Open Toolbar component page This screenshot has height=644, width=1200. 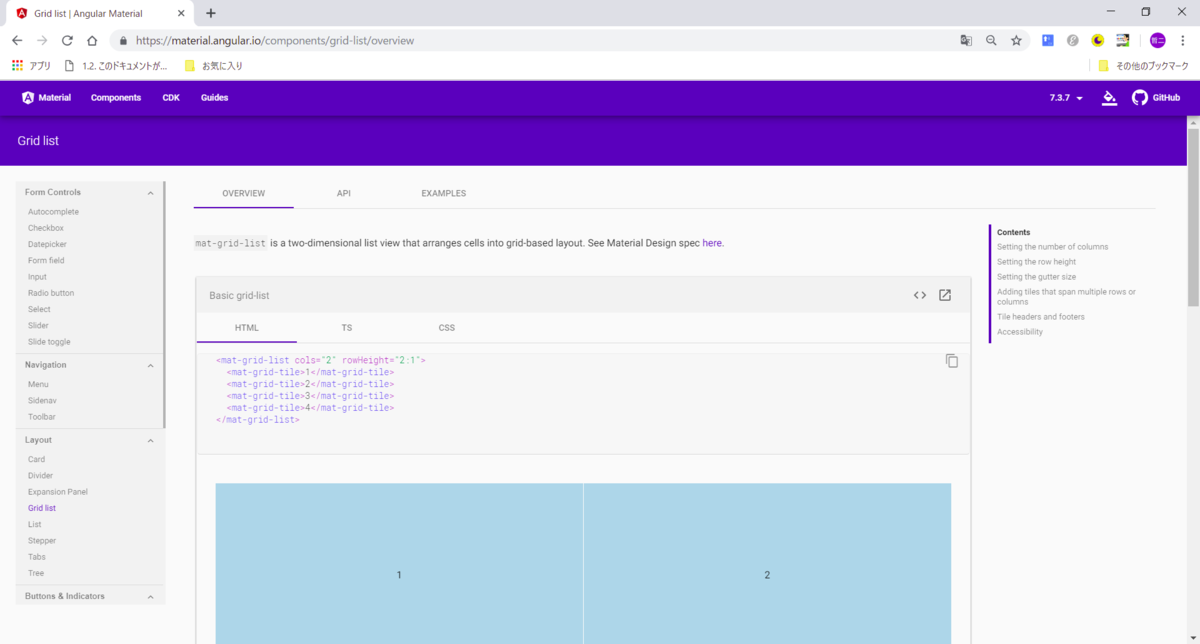click(42, 417)
